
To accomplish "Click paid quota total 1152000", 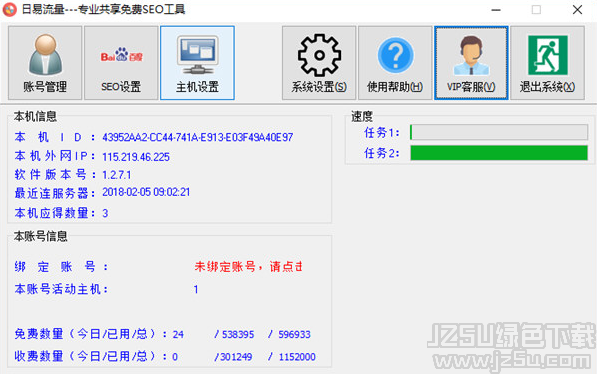I will 297,357.
